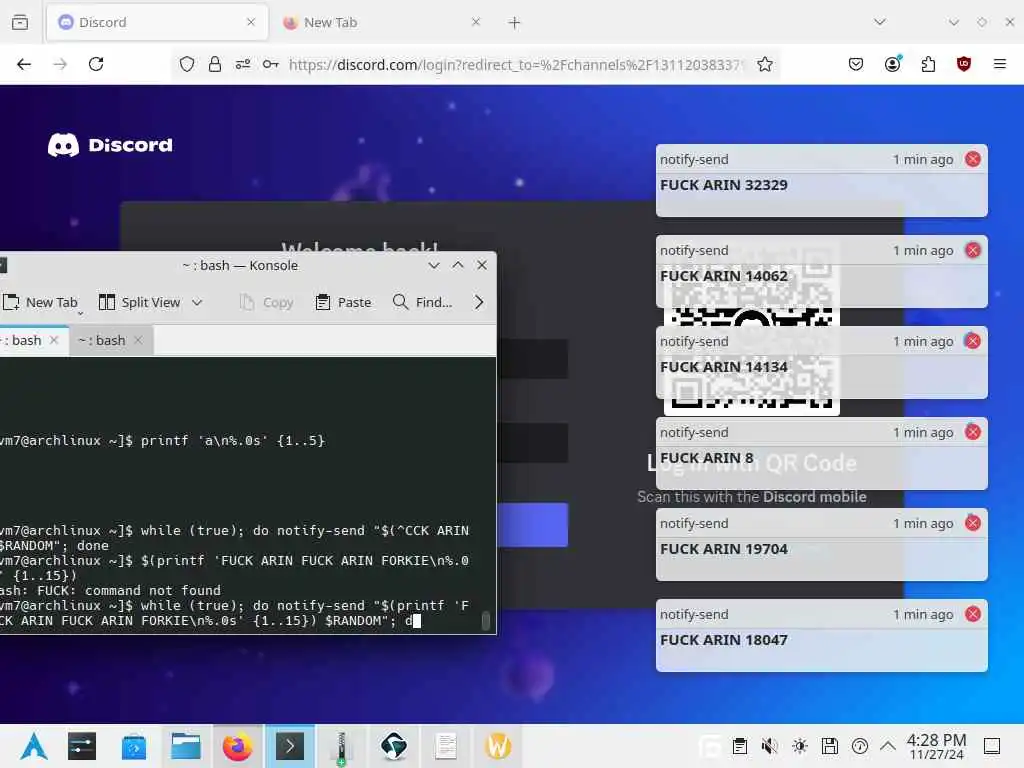Expand the Split View dropdown arrow
The width and height of the screenshot is (1024, 768).
pos(197,302)
